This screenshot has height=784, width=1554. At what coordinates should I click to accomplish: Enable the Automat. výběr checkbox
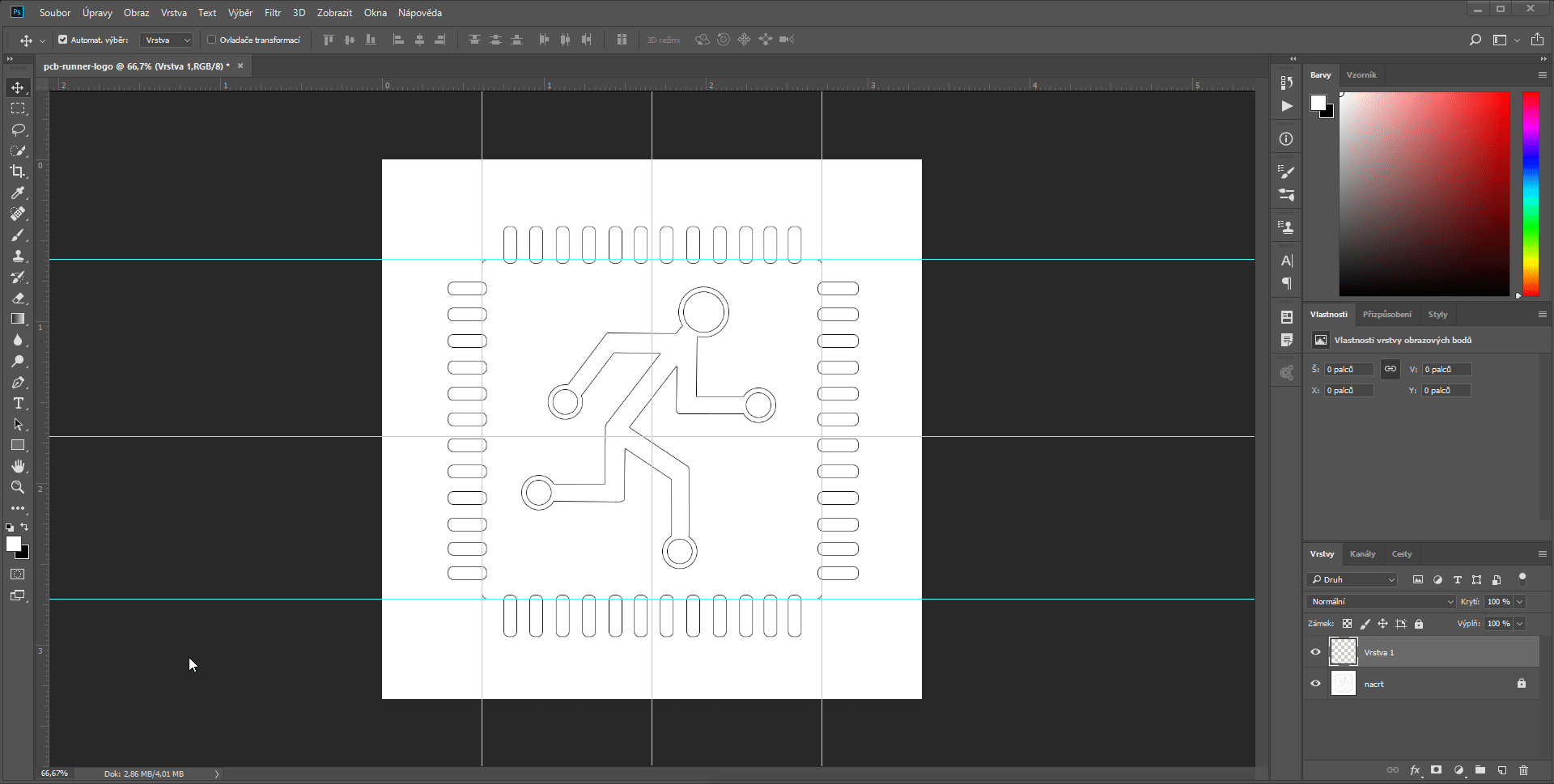tap(62, 39)
